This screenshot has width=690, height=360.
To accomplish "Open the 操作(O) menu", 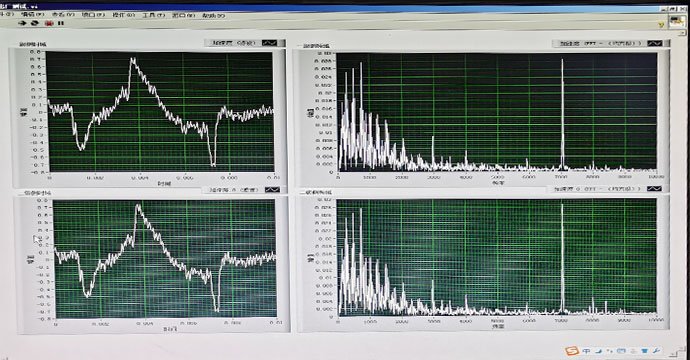I will point(123,15).
